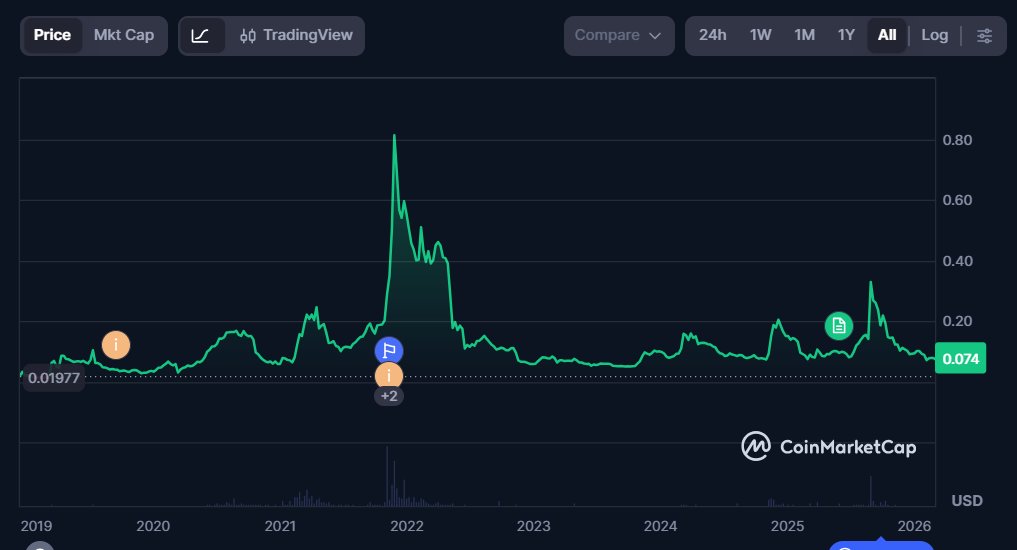
Task: Select the 24h time range
Action: coord(713,35)
